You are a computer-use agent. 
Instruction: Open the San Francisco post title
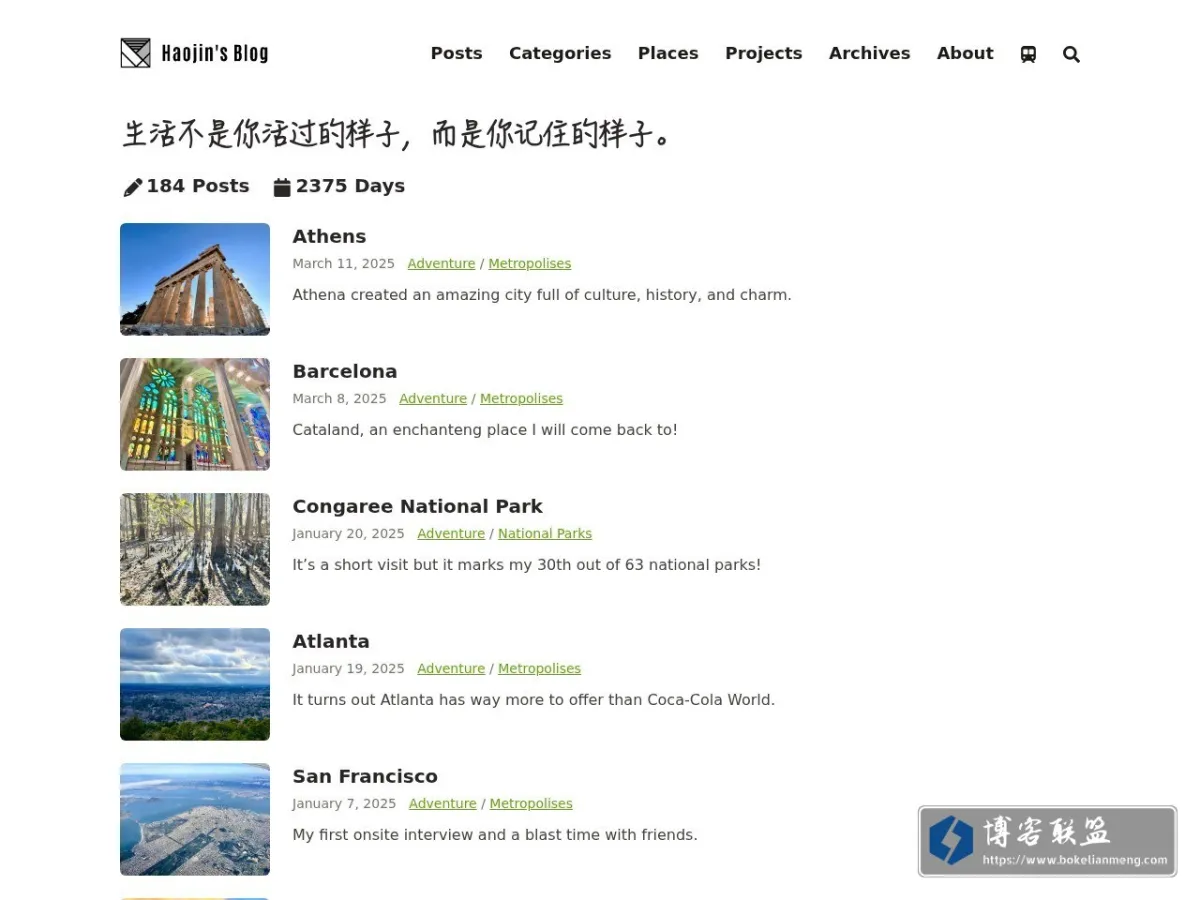(365, 776)
